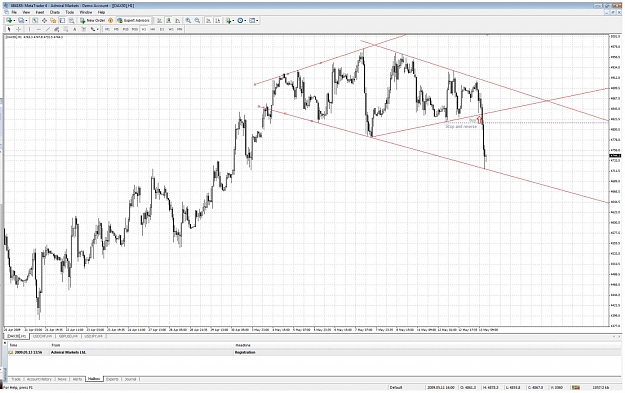This screenshot has height=393, width=625.
Task: Click the Templates icon
Action: [x=252, y=20]
